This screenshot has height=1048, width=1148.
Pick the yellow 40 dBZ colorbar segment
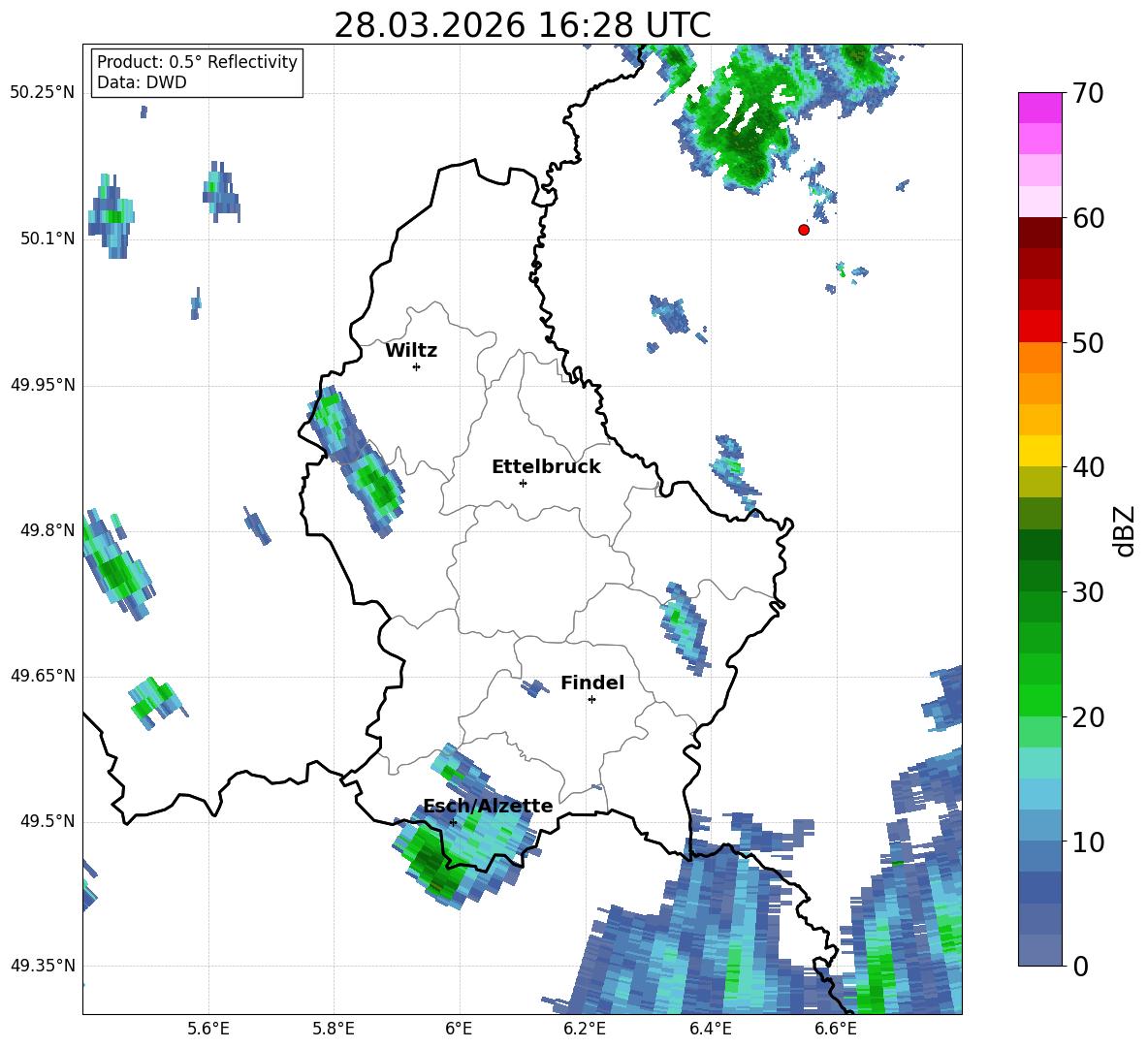pyautogui.click(x=1039, y=451)
